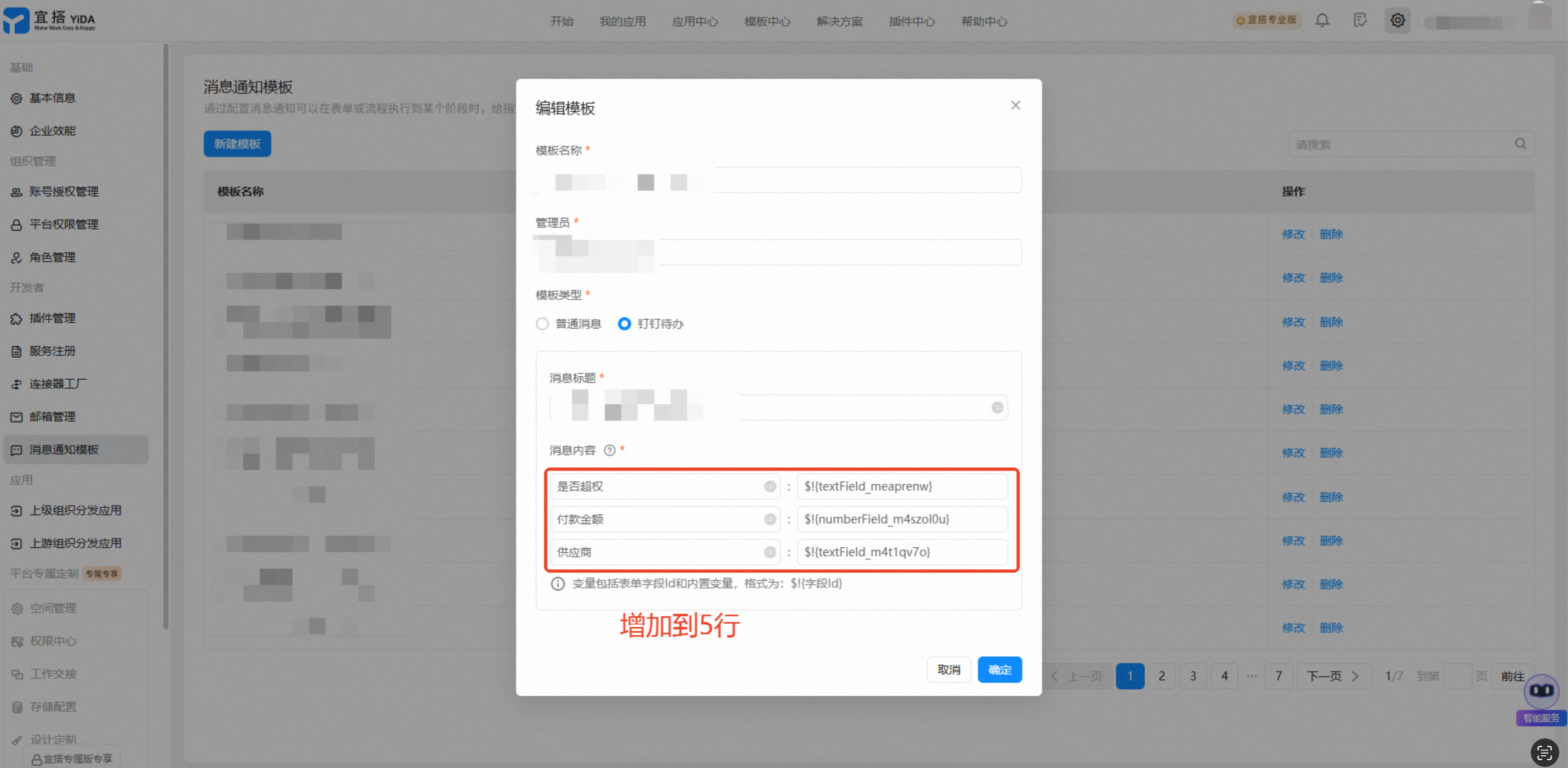Go to page 2 in pagination
This screenshot has height=768, width=1568.
[1161, 676]
